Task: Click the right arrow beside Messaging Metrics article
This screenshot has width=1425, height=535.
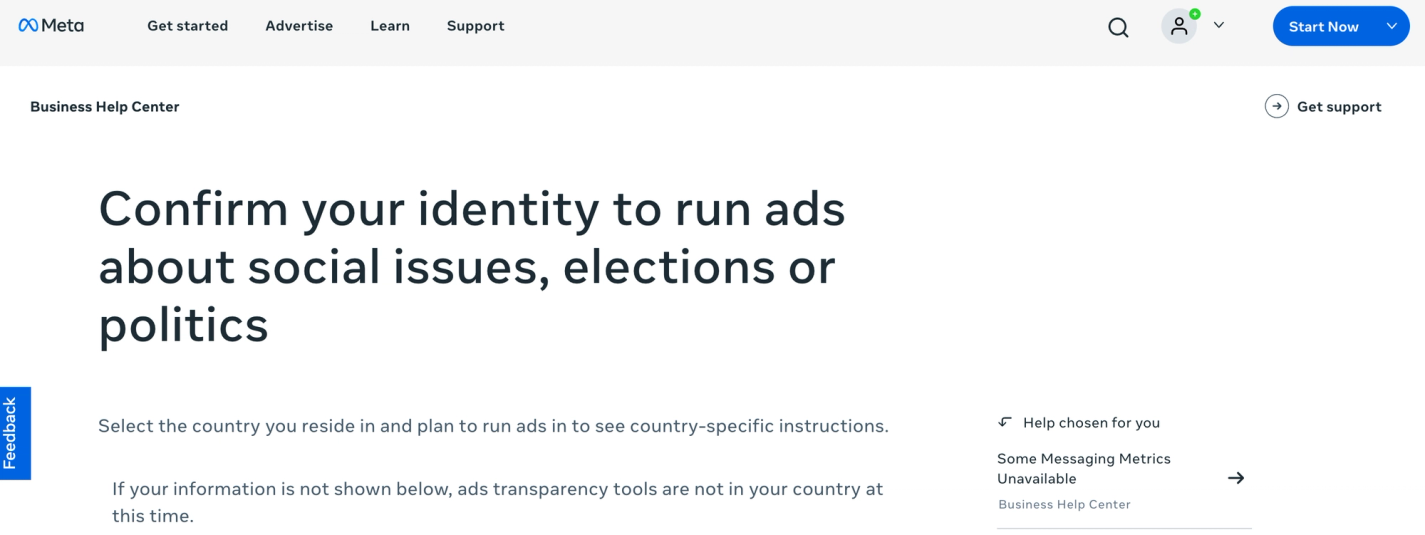Action: [1236, 478]
